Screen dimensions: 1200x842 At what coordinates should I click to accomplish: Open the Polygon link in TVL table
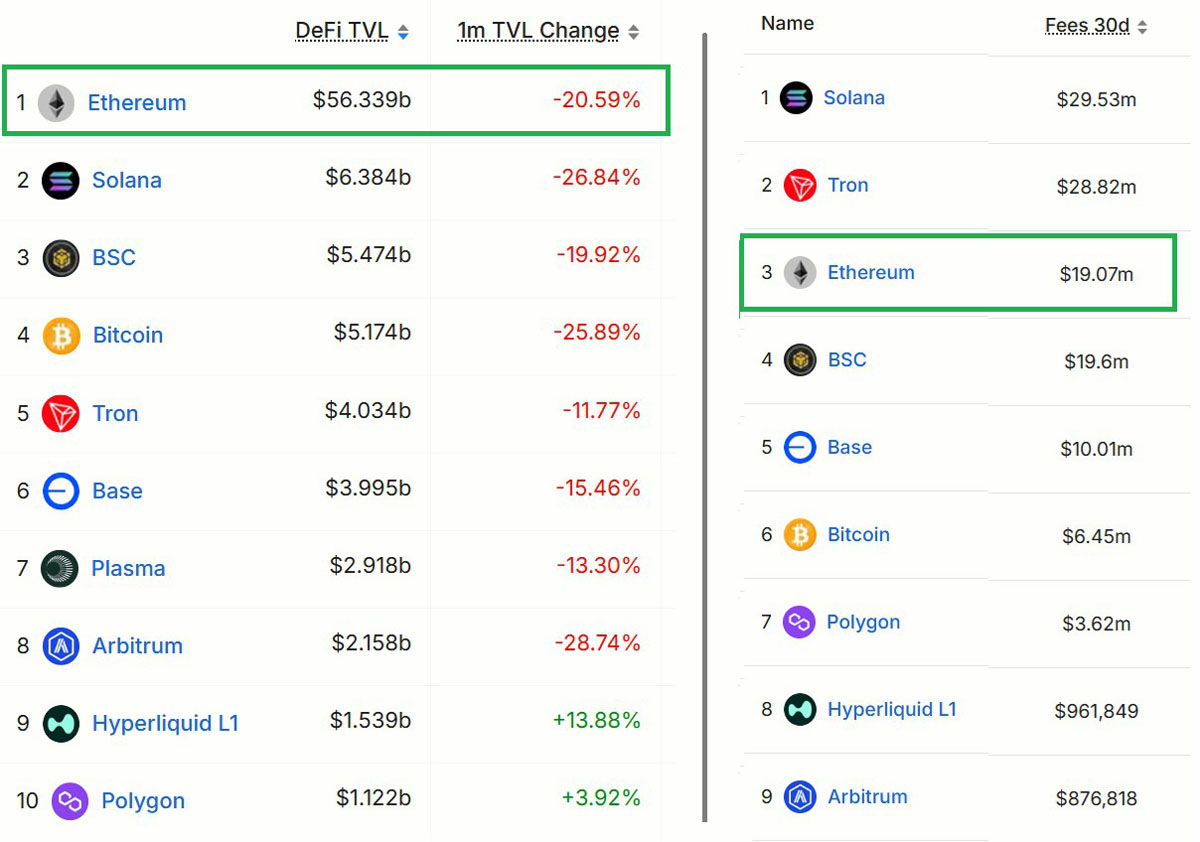tap(143, 801)
